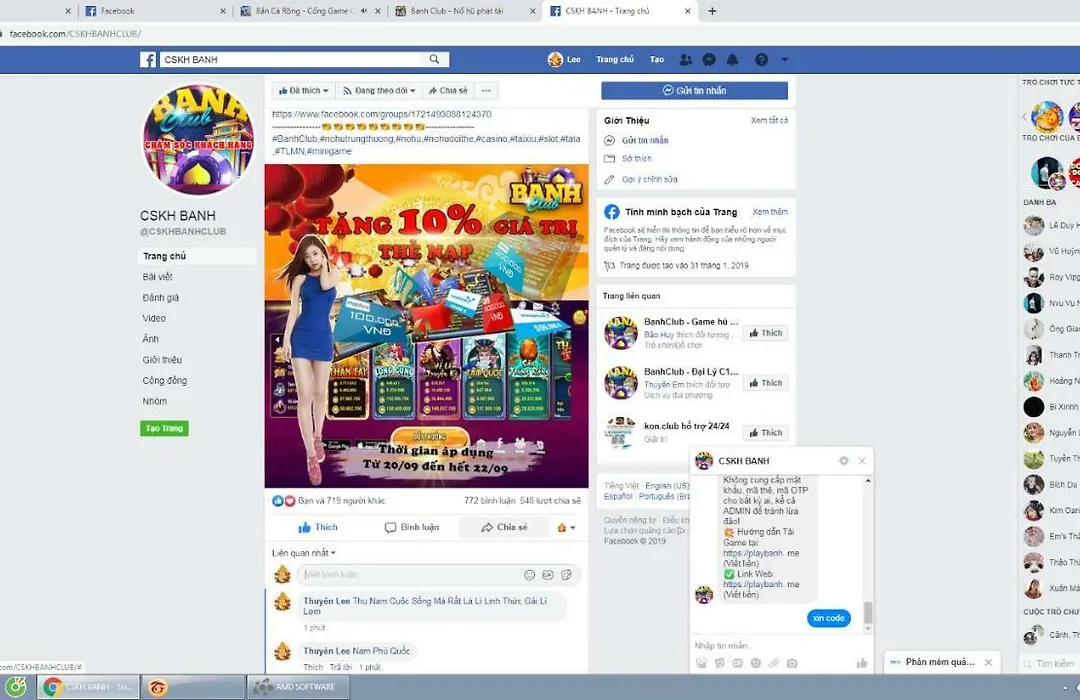The image size is (1080, 700).
Task: Open the GIF icon in the comment box
Action: pos(548,575)
